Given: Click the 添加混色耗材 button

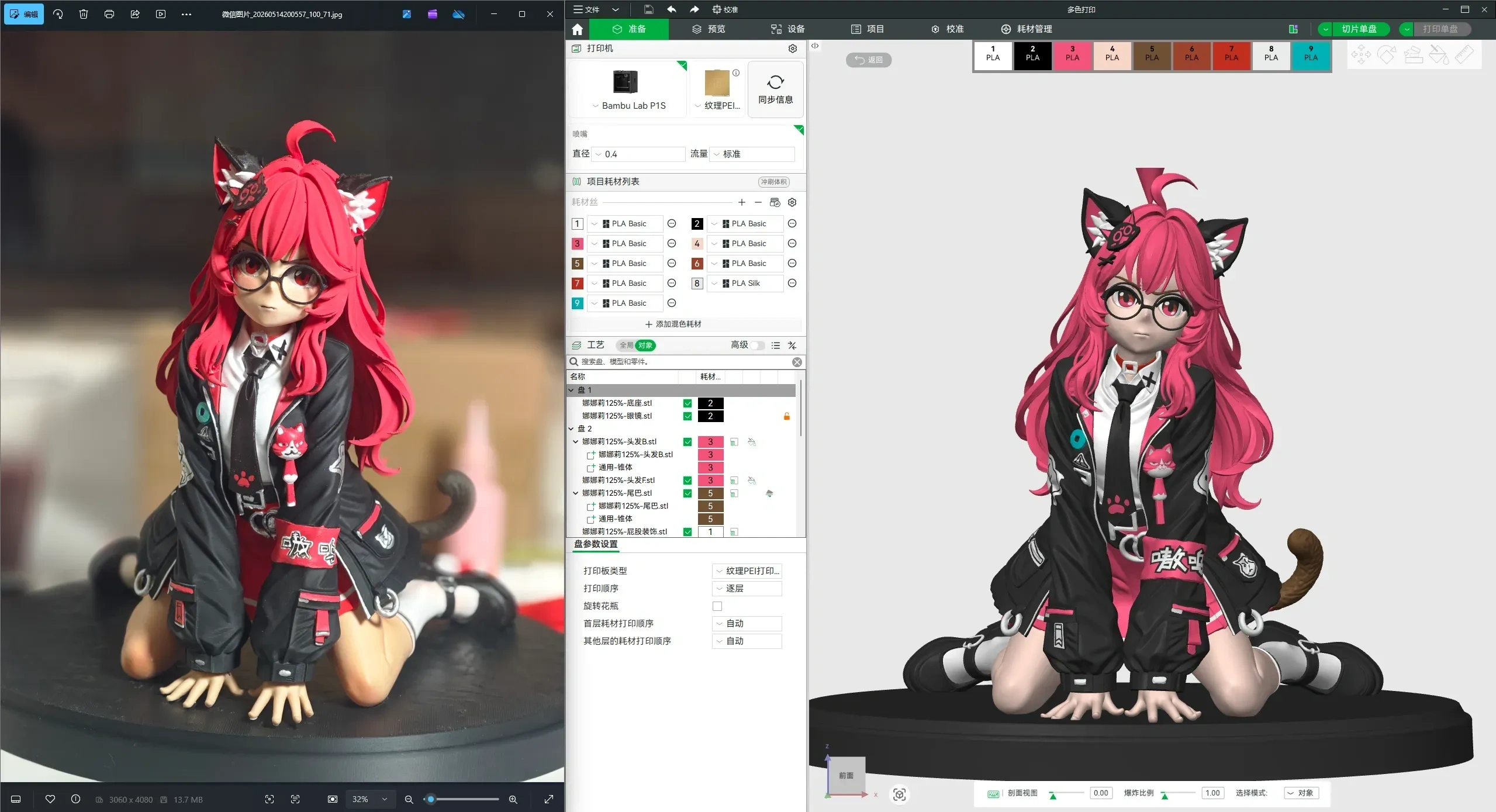Looking at the screenshot, I should (673, 324).
